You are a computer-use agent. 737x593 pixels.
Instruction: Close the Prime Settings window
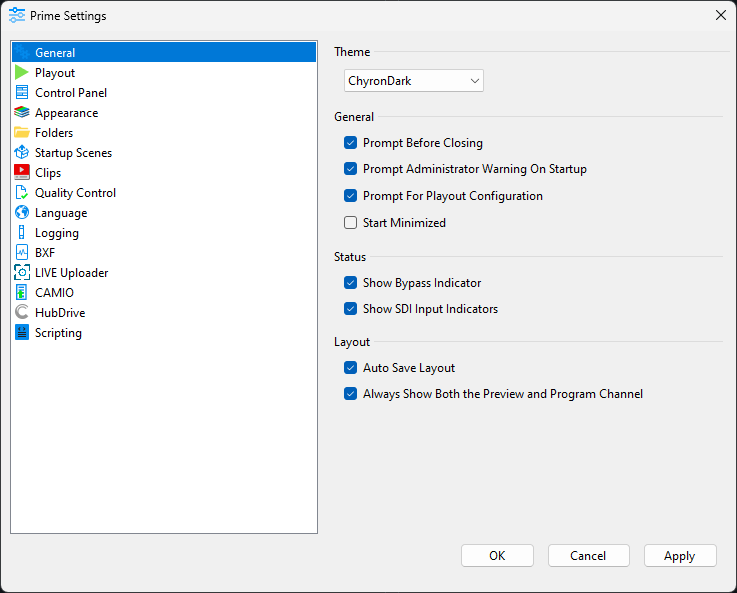(720, 15)
